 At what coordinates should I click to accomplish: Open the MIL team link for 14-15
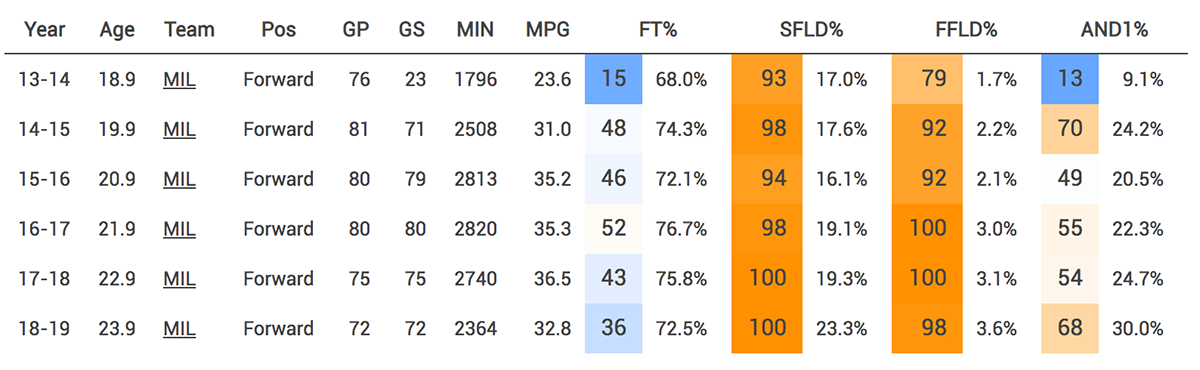pyautogui.click(x=180, y=129)
